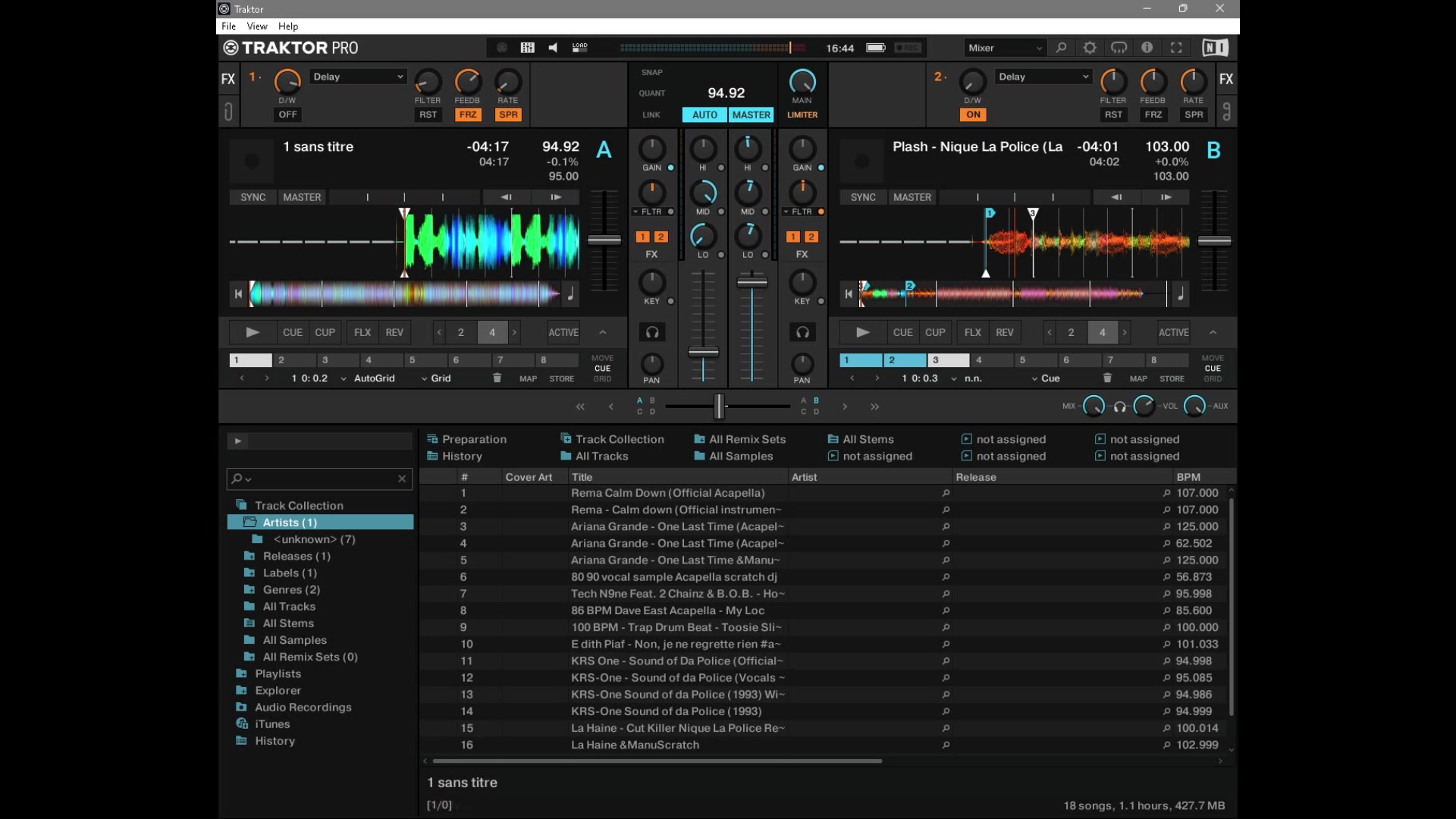The width and height of the screenshot is (1456, 819).
Task: Toggle the headphones Cruise mode icon in the header
Action: coord(1119,48)
